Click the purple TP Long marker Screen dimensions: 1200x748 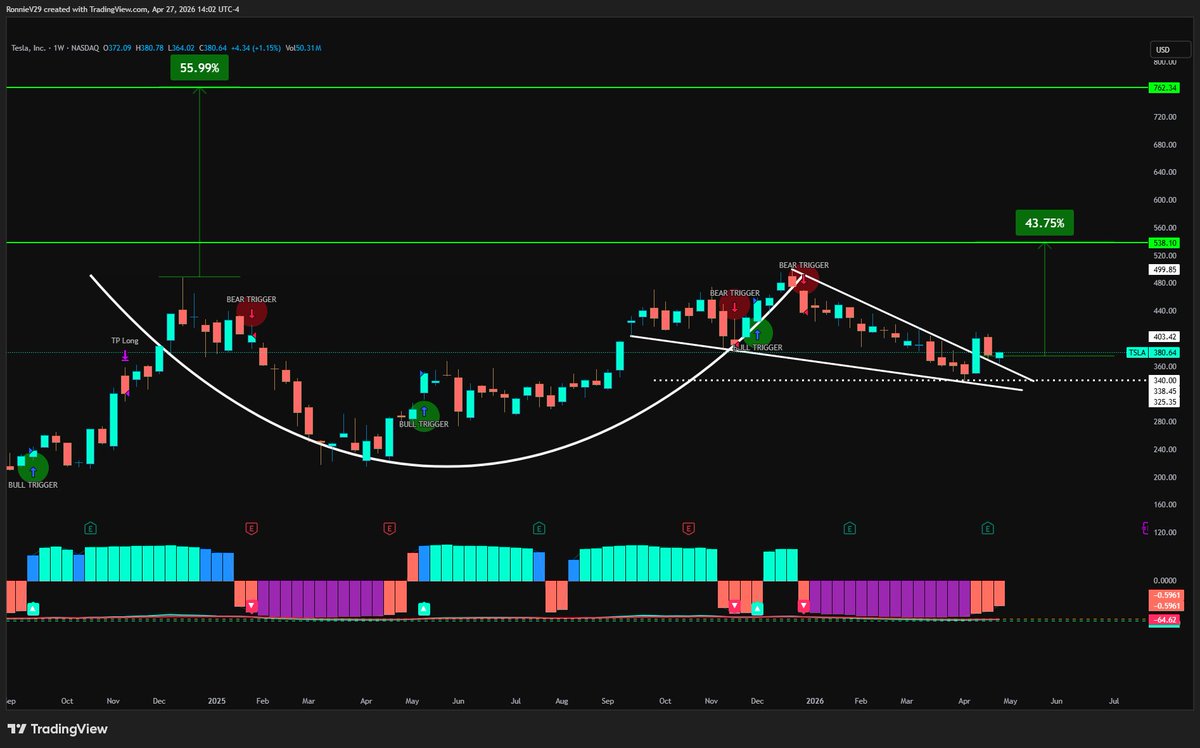(125, 354)
